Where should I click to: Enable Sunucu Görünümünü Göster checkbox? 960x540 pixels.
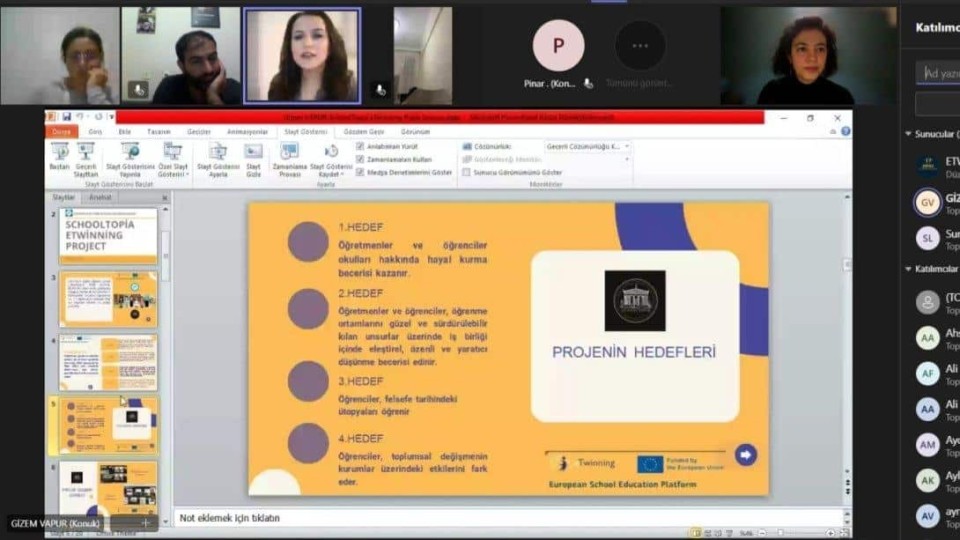point(467,173)
